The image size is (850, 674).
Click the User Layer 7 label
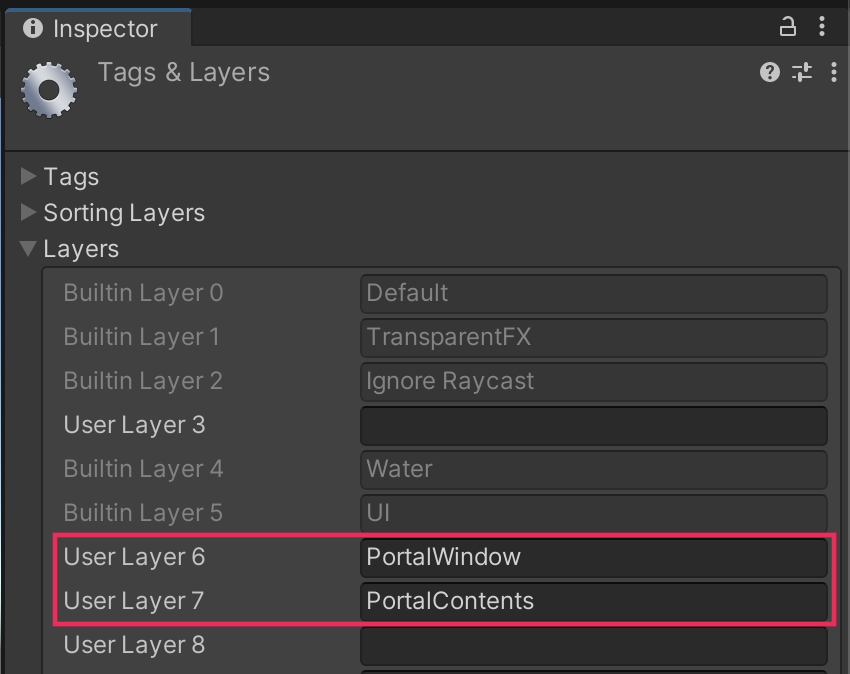[x=134, y=601]
